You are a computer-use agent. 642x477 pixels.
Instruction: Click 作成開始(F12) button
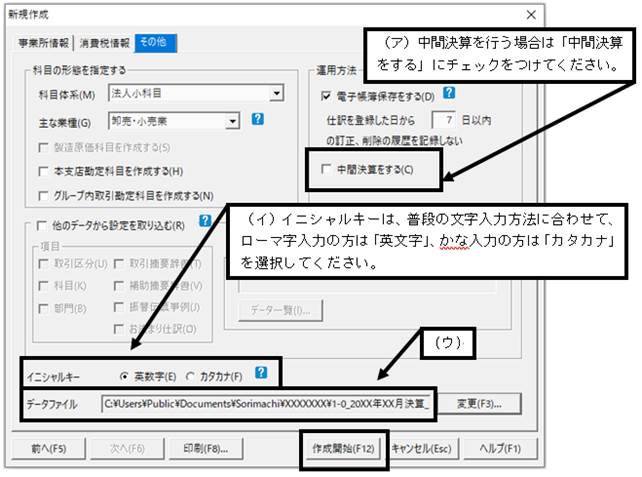pos(344,449)
